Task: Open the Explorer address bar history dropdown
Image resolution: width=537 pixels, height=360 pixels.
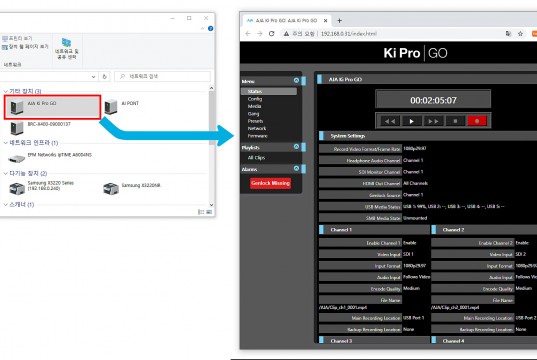Action: point(93,76)
